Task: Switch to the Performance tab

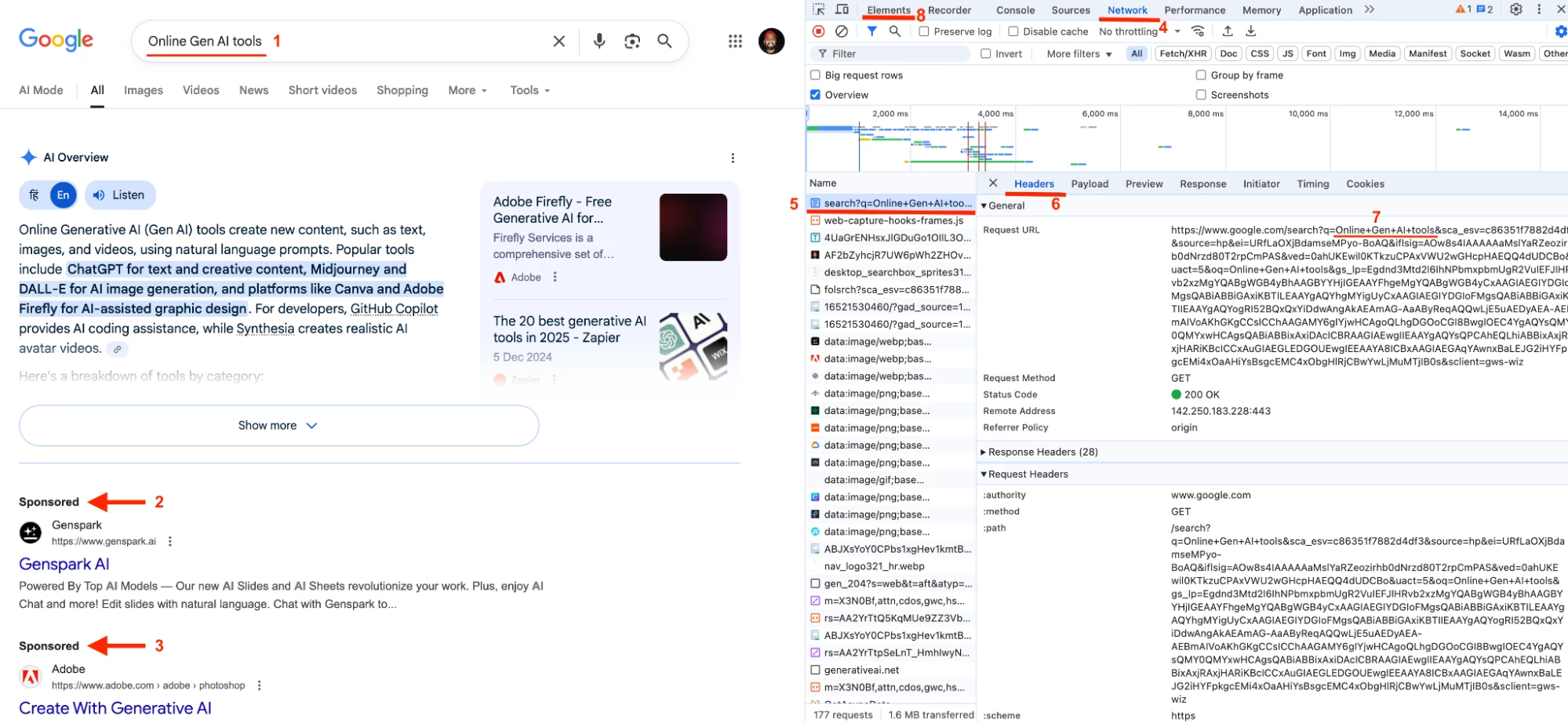Action: [x=1195, y=10]
